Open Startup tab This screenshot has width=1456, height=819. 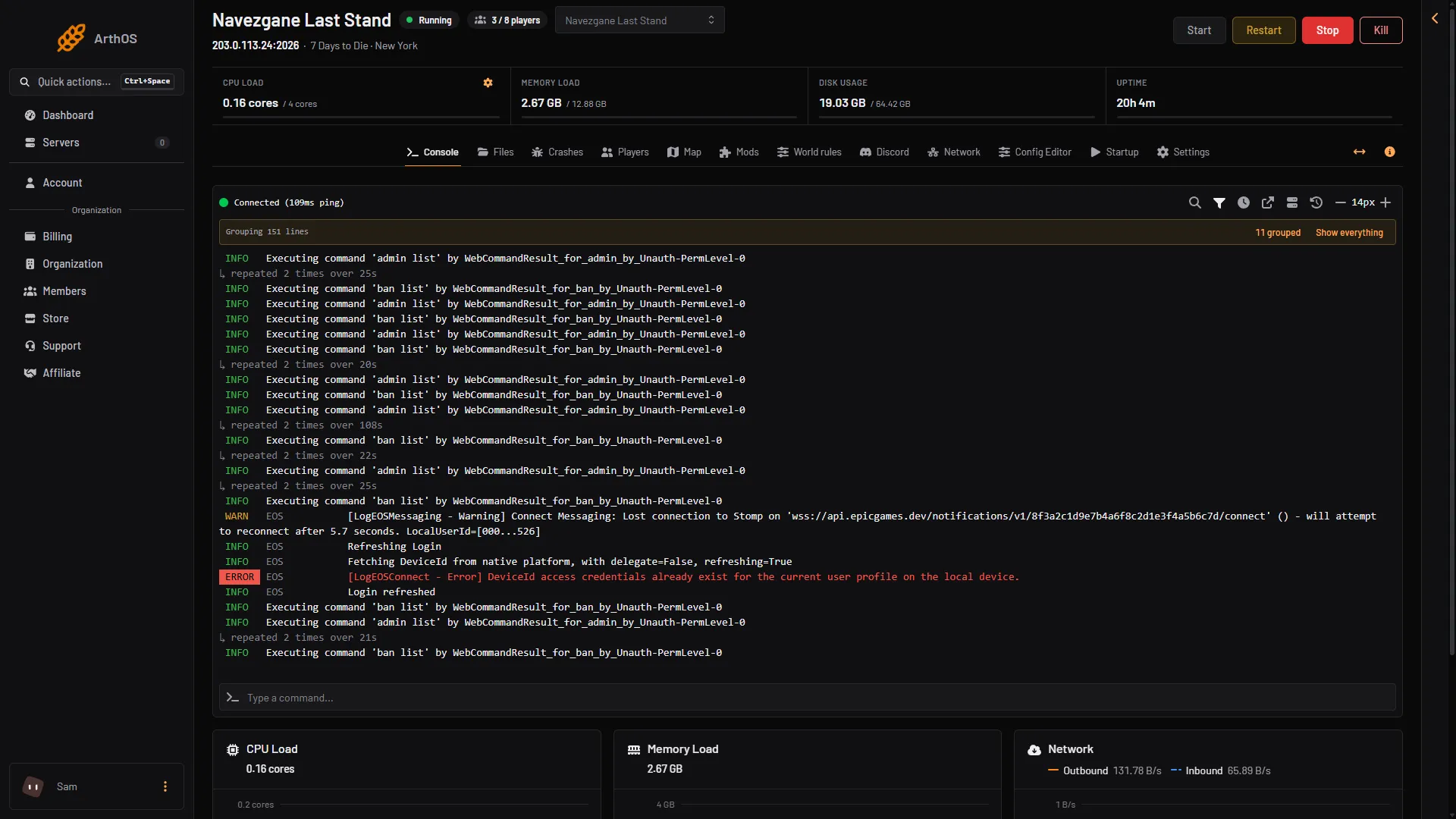(1115, 152)
